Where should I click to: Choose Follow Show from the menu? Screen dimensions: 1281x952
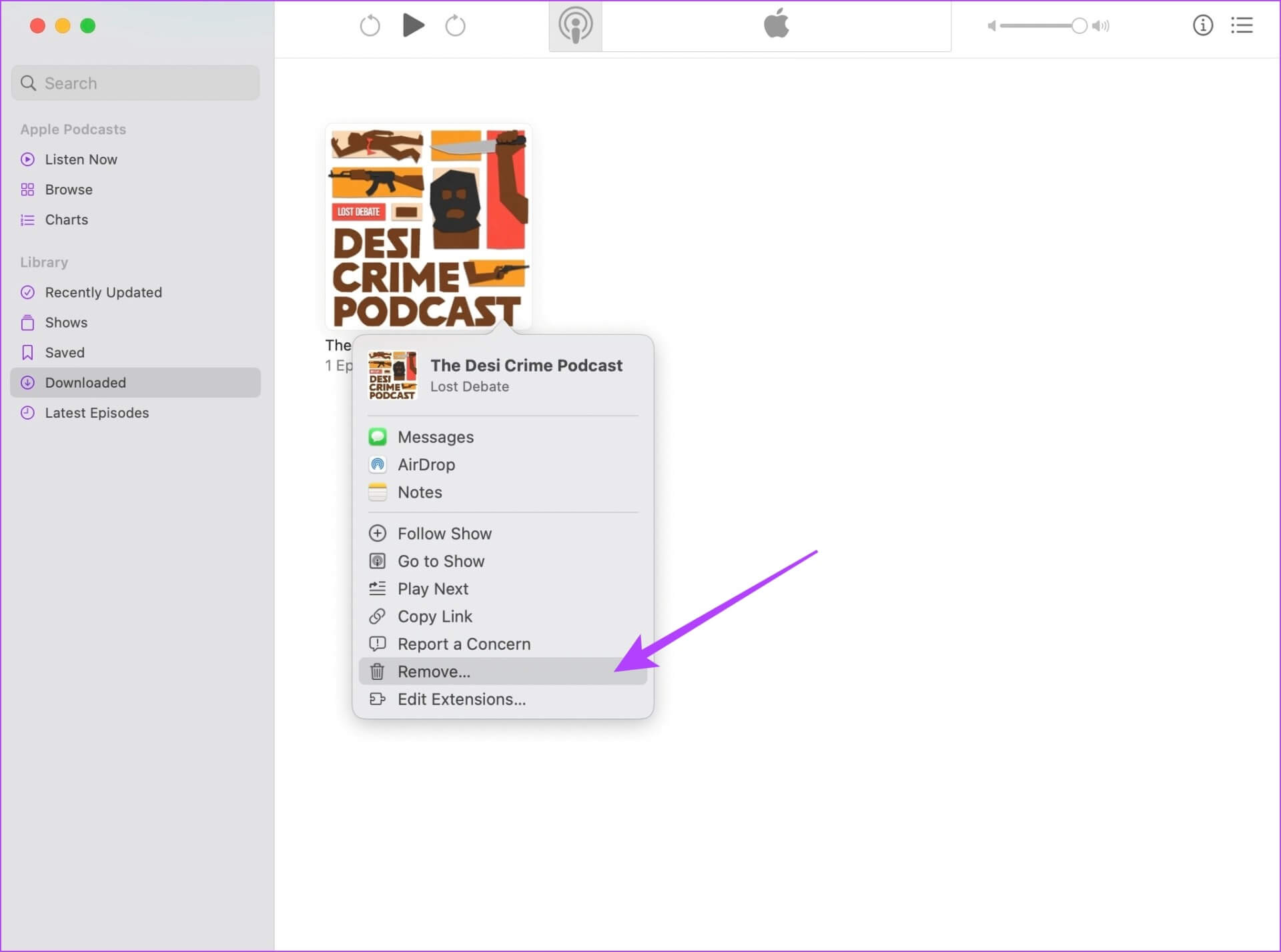click(x=502, y=534)
